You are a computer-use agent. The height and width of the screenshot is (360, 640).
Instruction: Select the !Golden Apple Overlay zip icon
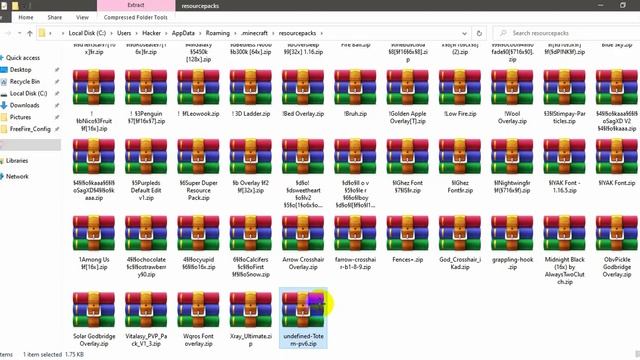407,87
